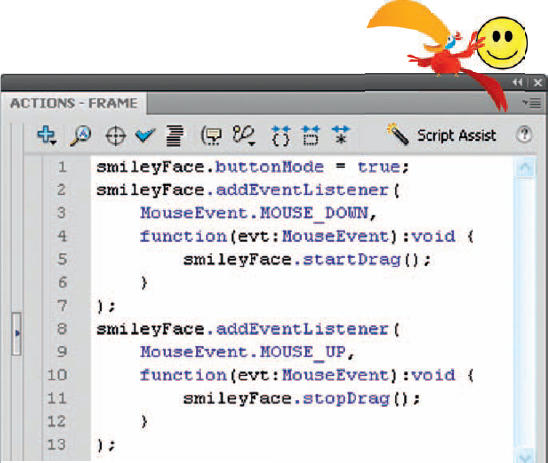Click the scrollbar down arrow
Viewport: 548px width, 463px height.
[x=525, y=455]
